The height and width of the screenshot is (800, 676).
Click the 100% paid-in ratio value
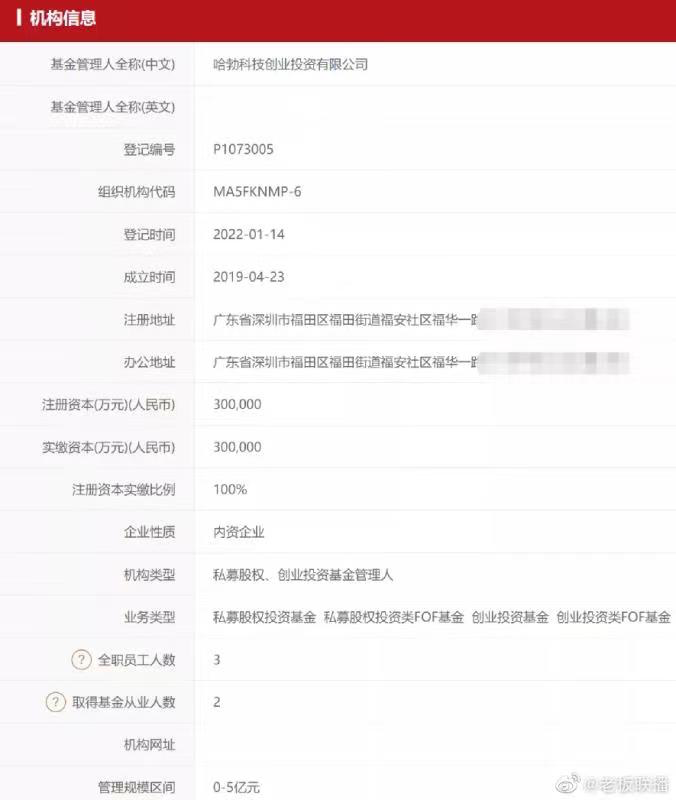(x=230, y=490)
